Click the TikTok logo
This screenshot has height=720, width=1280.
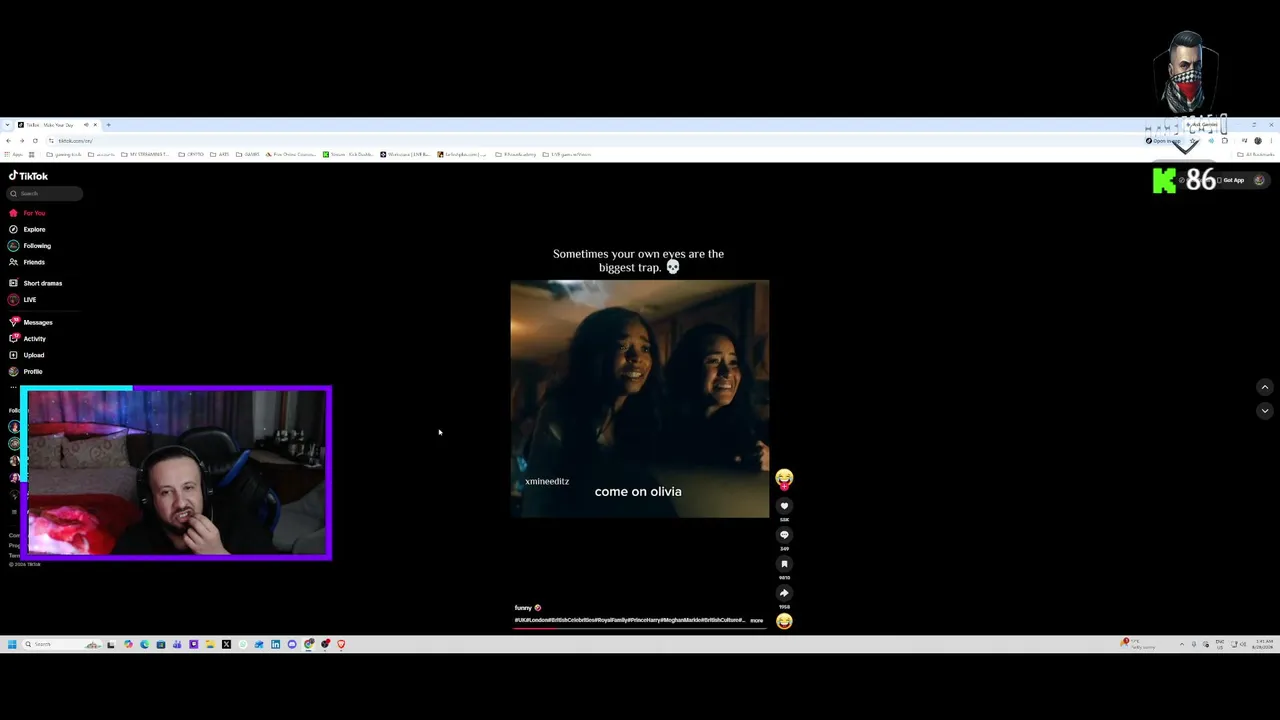point(28,176)
